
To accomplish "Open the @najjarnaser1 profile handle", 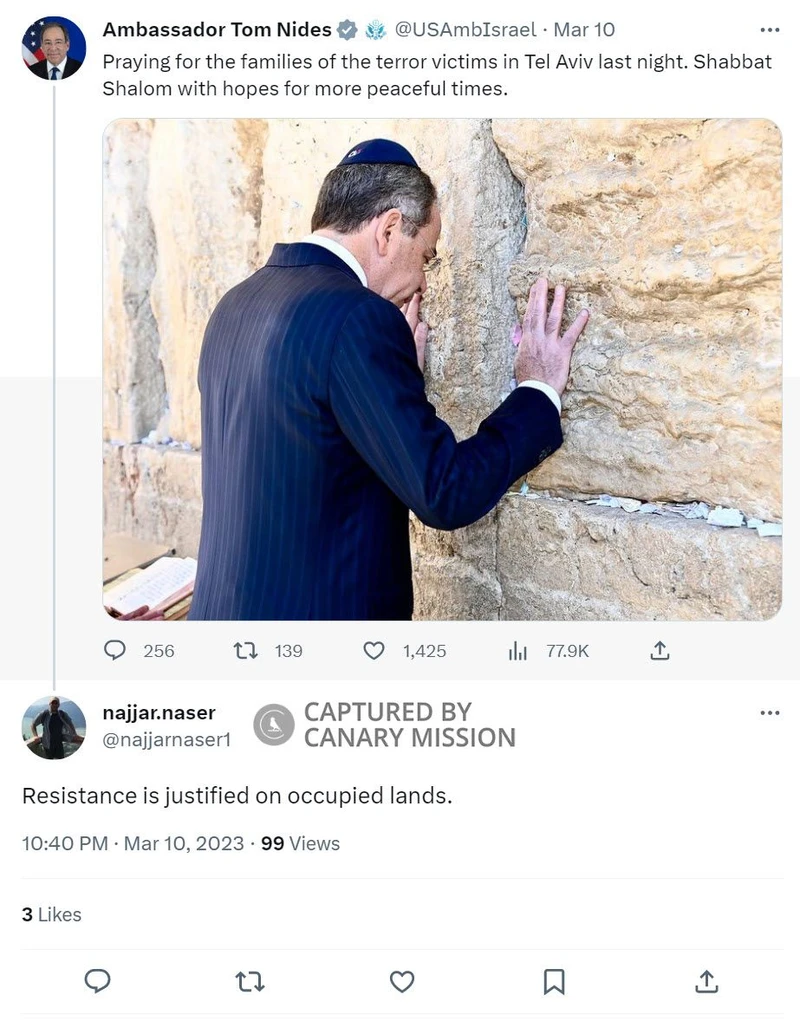I will point(167,741).
